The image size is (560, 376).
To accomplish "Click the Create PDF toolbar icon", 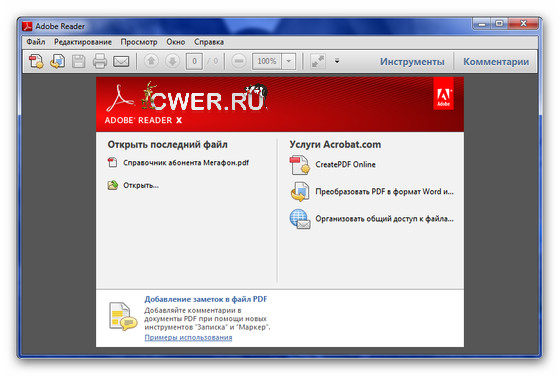I will click(36, 61).
